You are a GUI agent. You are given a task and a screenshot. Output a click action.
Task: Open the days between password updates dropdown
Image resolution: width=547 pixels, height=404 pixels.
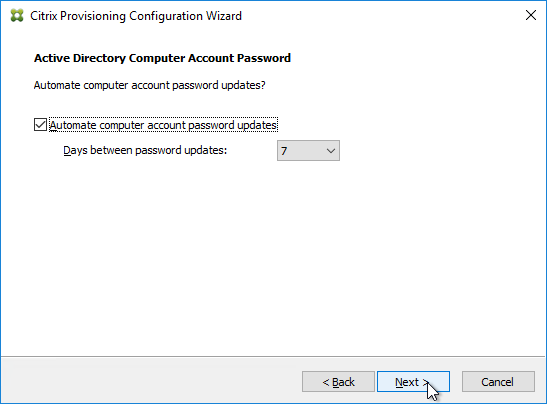pyautogui.click(x=308, y=151)
